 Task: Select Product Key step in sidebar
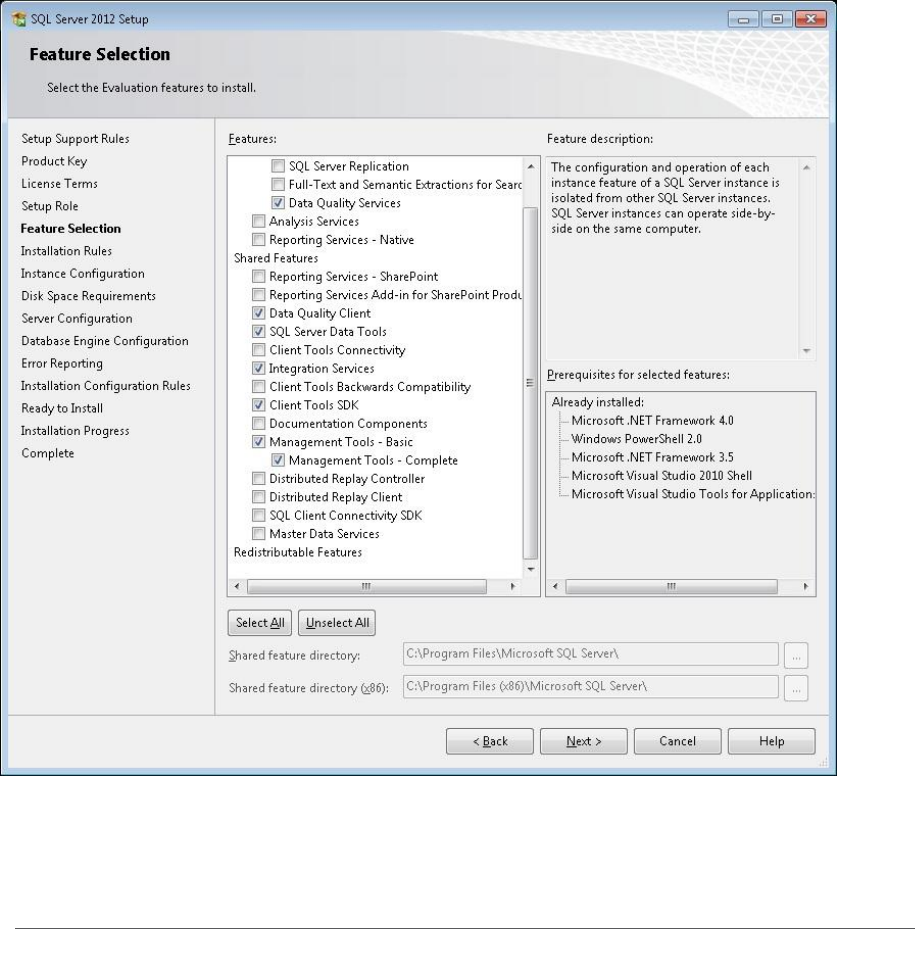(54, 162)
